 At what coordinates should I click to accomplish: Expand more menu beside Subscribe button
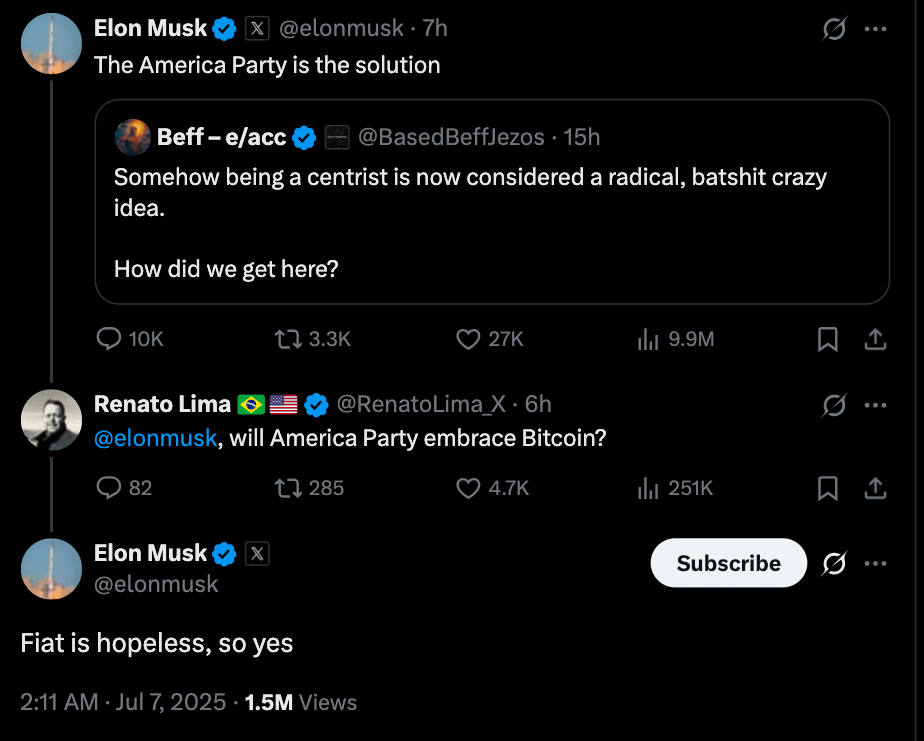pos(875,564)
